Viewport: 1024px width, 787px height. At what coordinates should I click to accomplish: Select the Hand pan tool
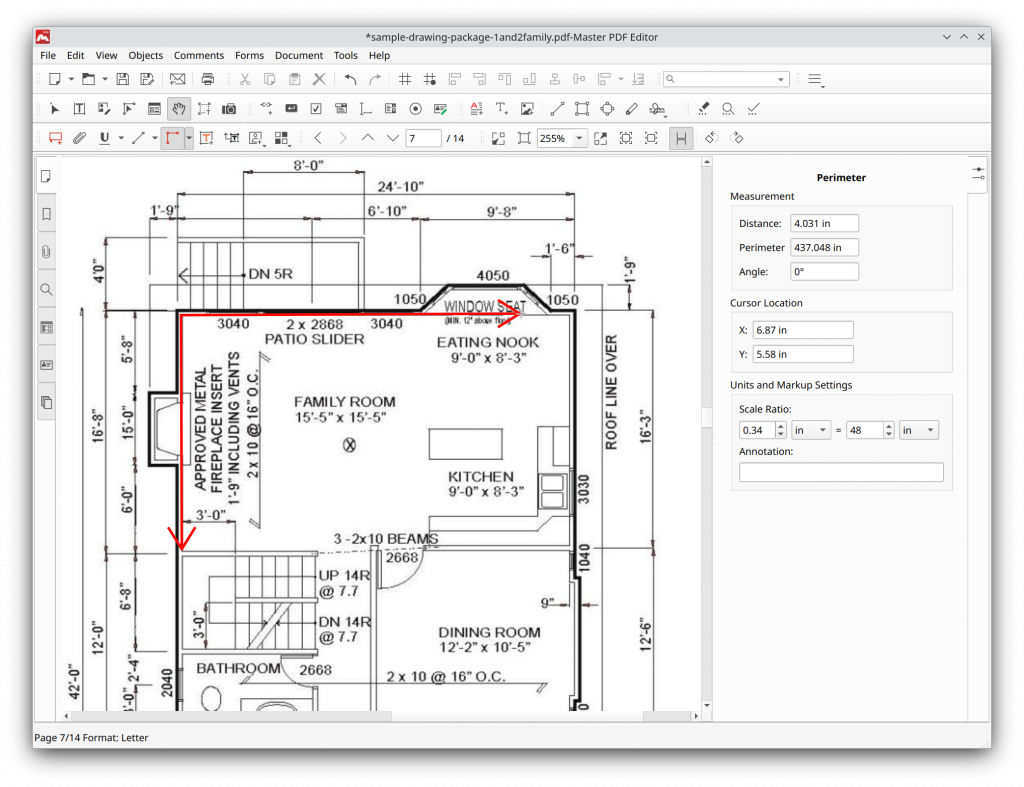(179, 108)
